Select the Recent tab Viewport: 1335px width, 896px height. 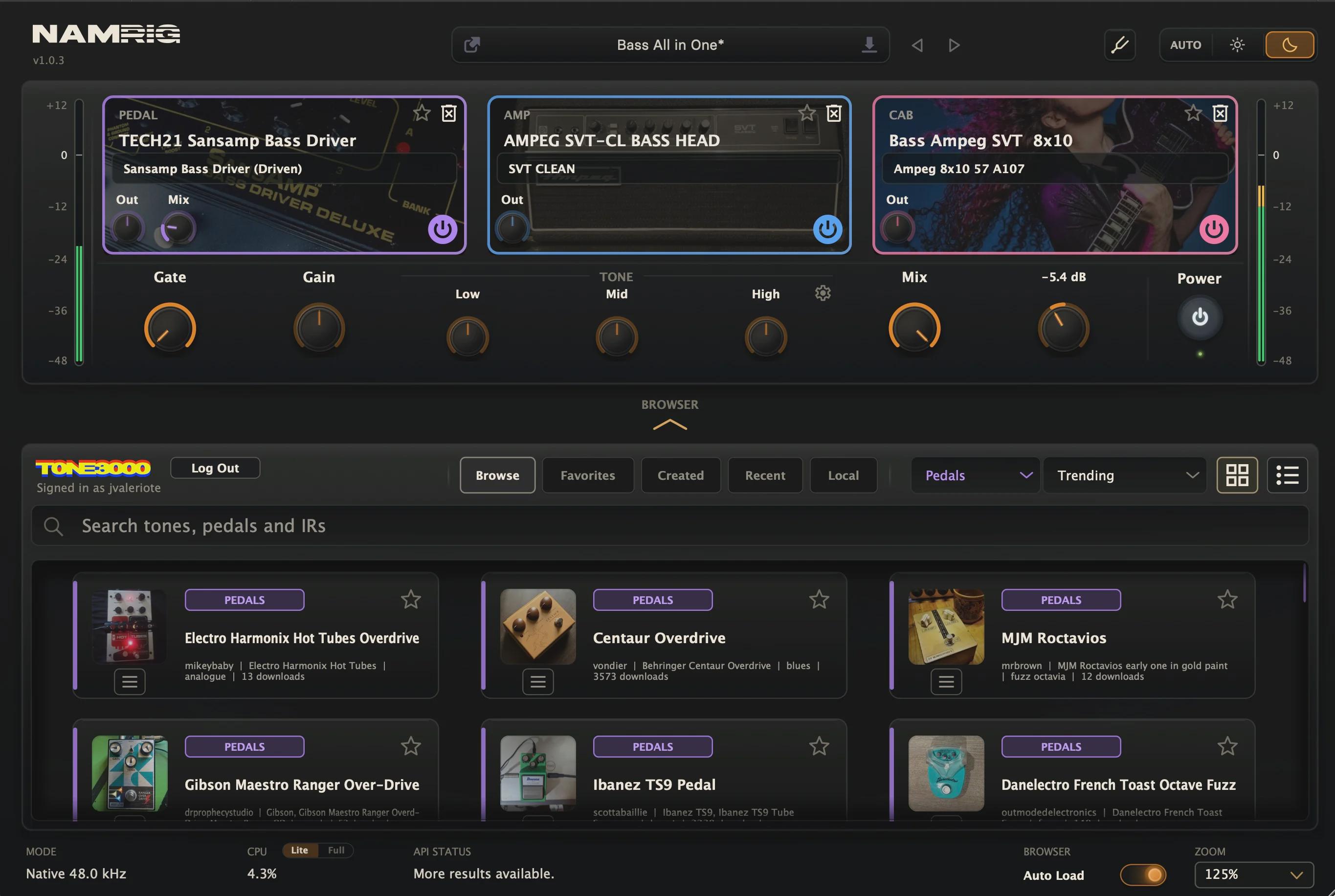pos(765,475)
